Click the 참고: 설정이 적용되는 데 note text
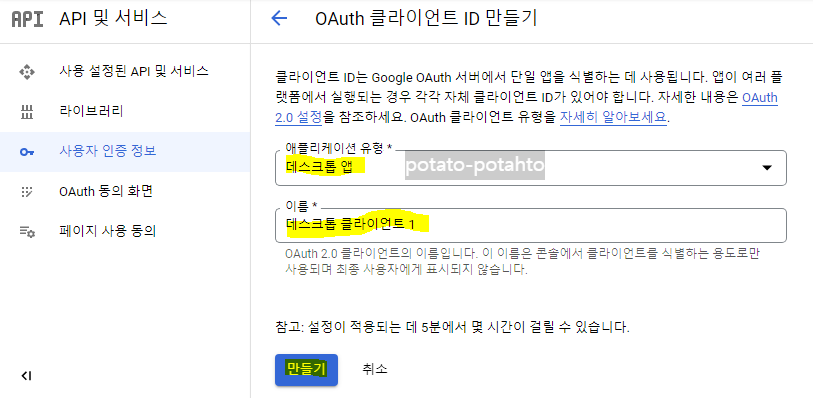Screen dimensions: 813x398 coord(452,328)
